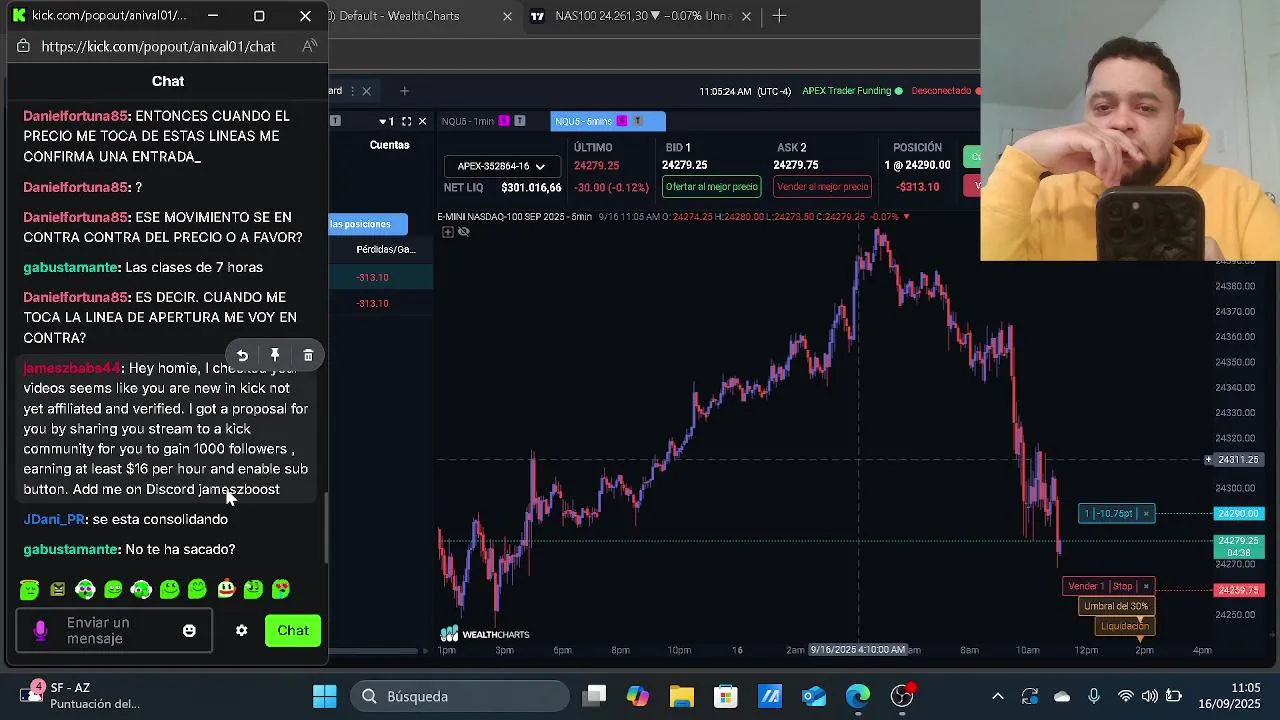Insert the fourth green smirking blob emote
Viewport: 1280px width, 720px height.
click(x=113, y=589)
